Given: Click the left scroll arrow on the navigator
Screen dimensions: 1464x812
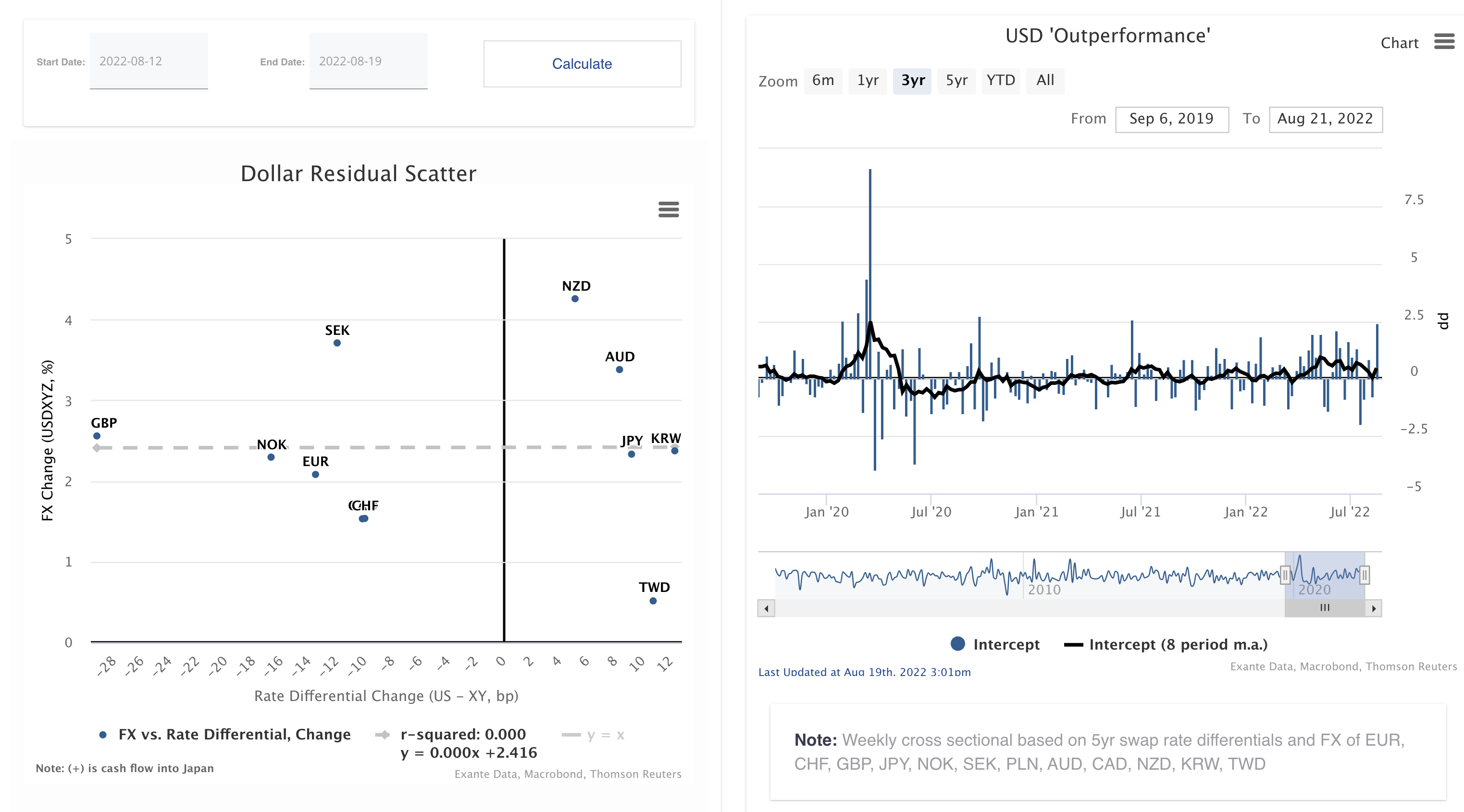Looking at the screenshot, I should point(766,608).
